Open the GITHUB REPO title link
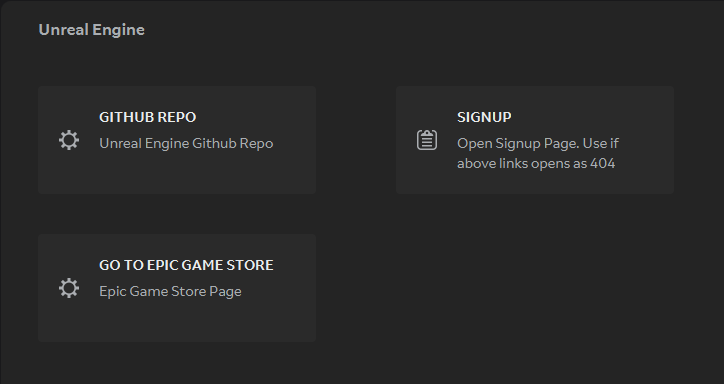Screen dimensions: 724x384 coord(148,117)
